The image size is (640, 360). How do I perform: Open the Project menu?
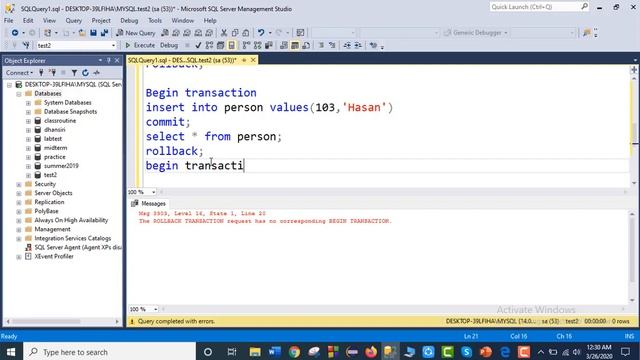click(x=101, y=20)
